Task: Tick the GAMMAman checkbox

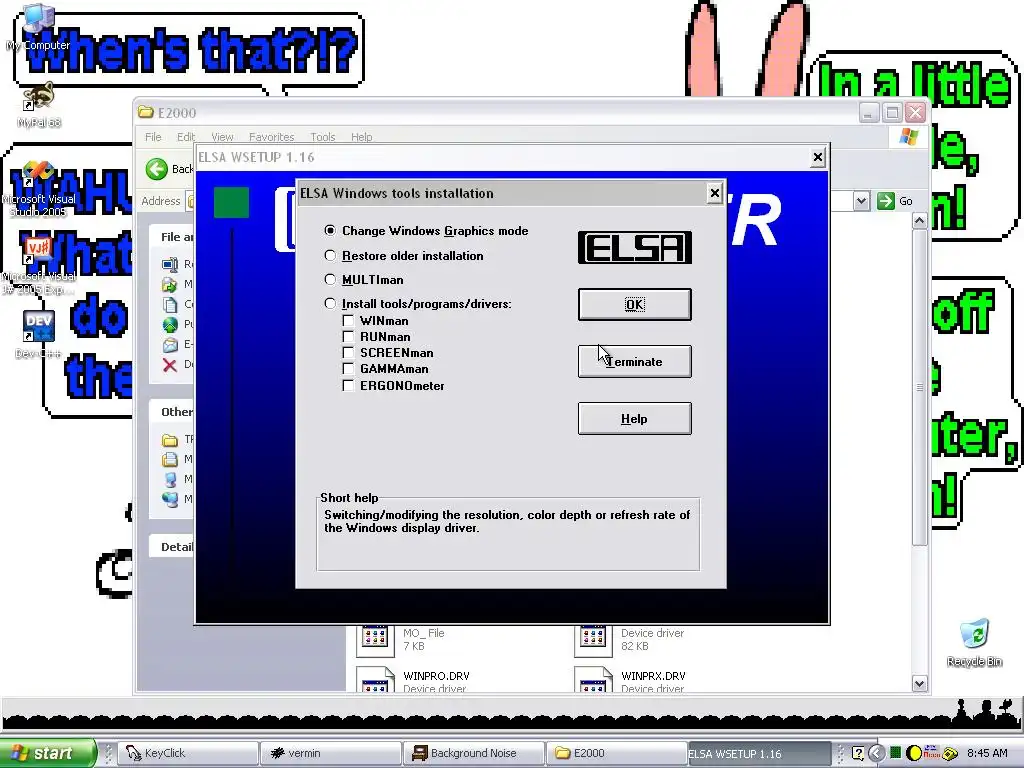Action: [x=348, y=369]
